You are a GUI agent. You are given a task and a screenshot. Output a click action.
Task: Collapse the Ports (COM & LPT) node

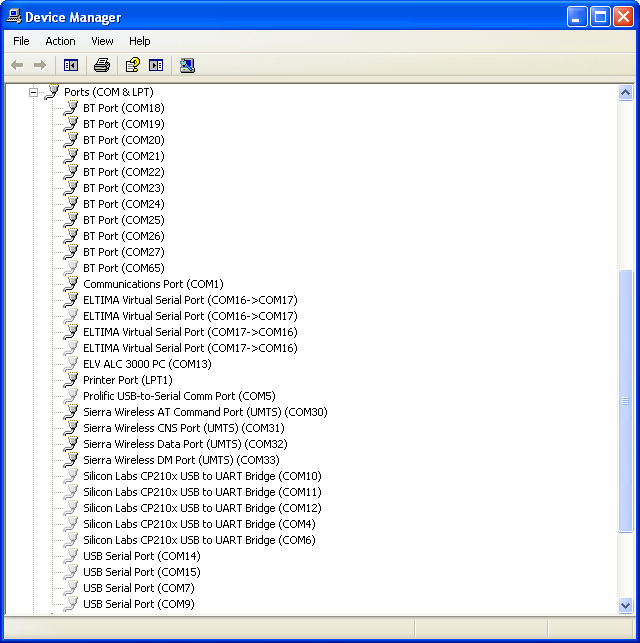[x=33, y=92]
